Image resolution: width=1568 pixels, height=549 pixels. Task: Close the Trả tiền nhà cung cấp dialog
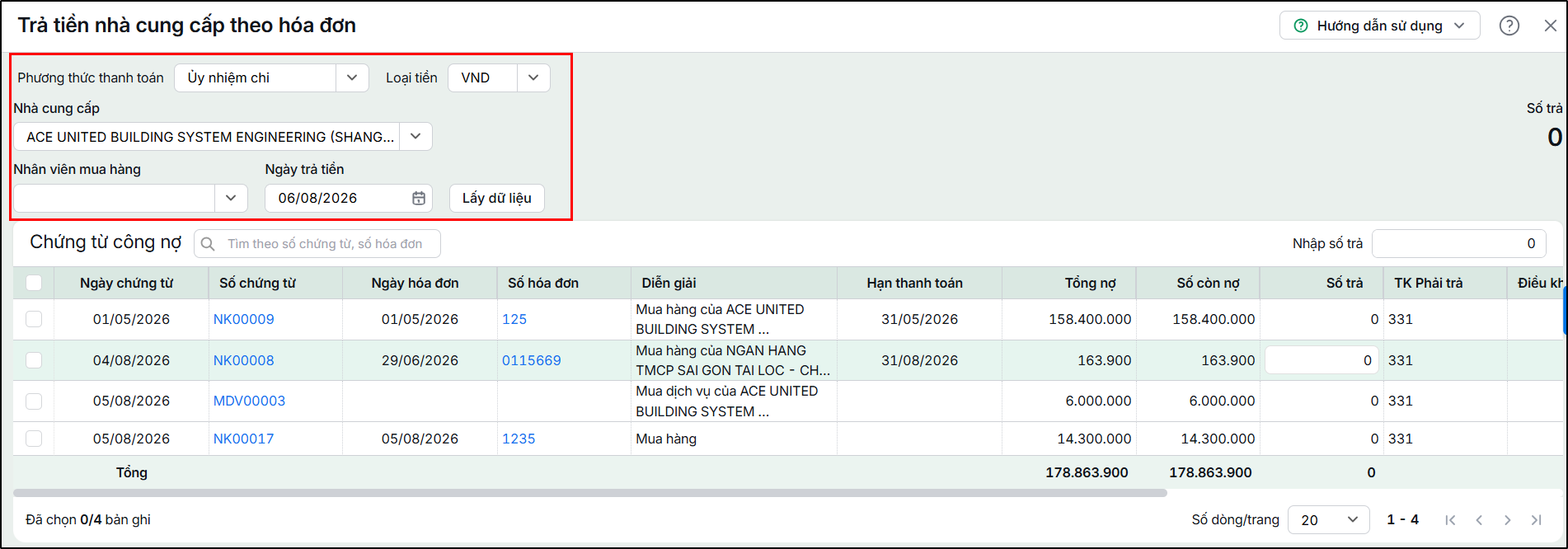click(x=1550, y=26)
